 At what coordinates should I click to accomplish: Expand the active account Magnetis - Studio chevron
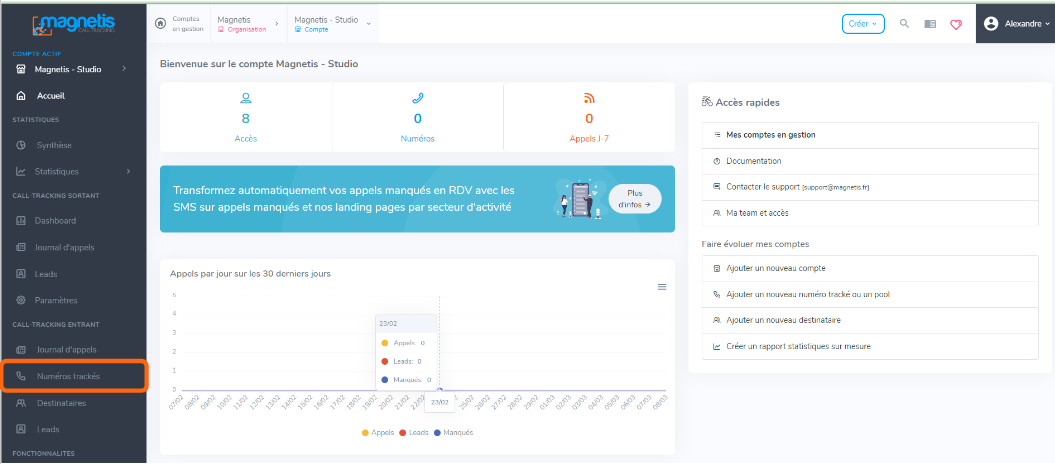(124, 69)
